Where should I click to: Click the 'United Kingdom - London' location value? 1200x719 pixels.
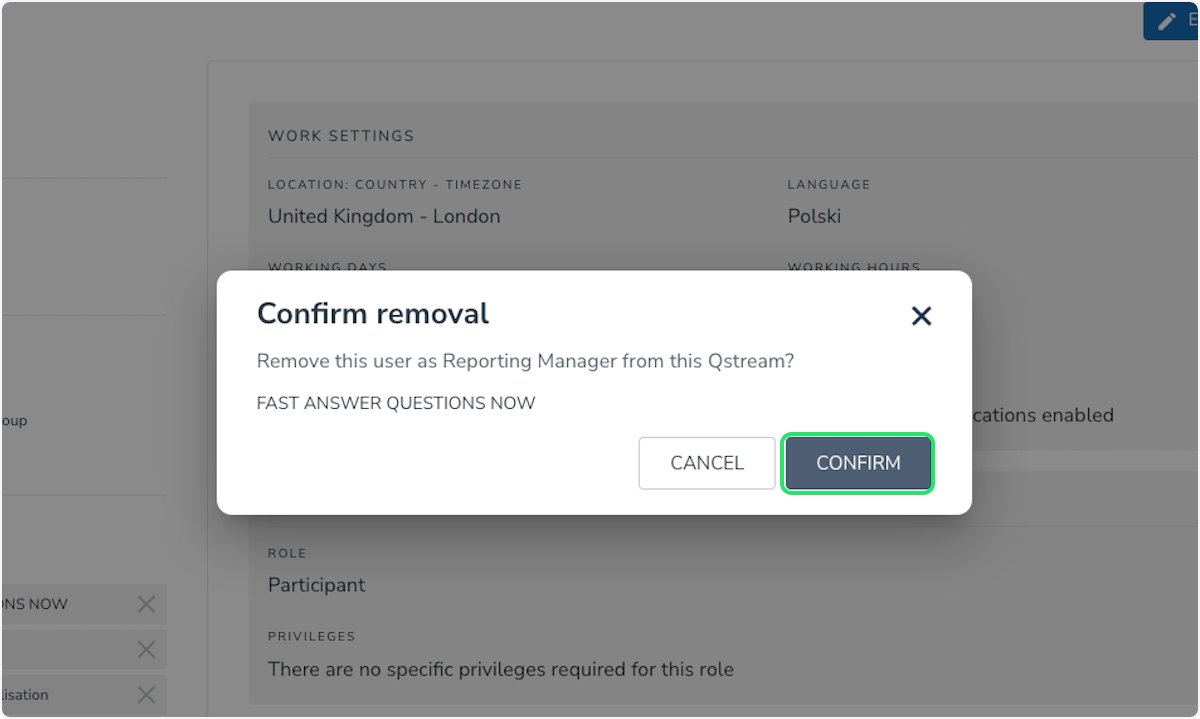(384, 216)
